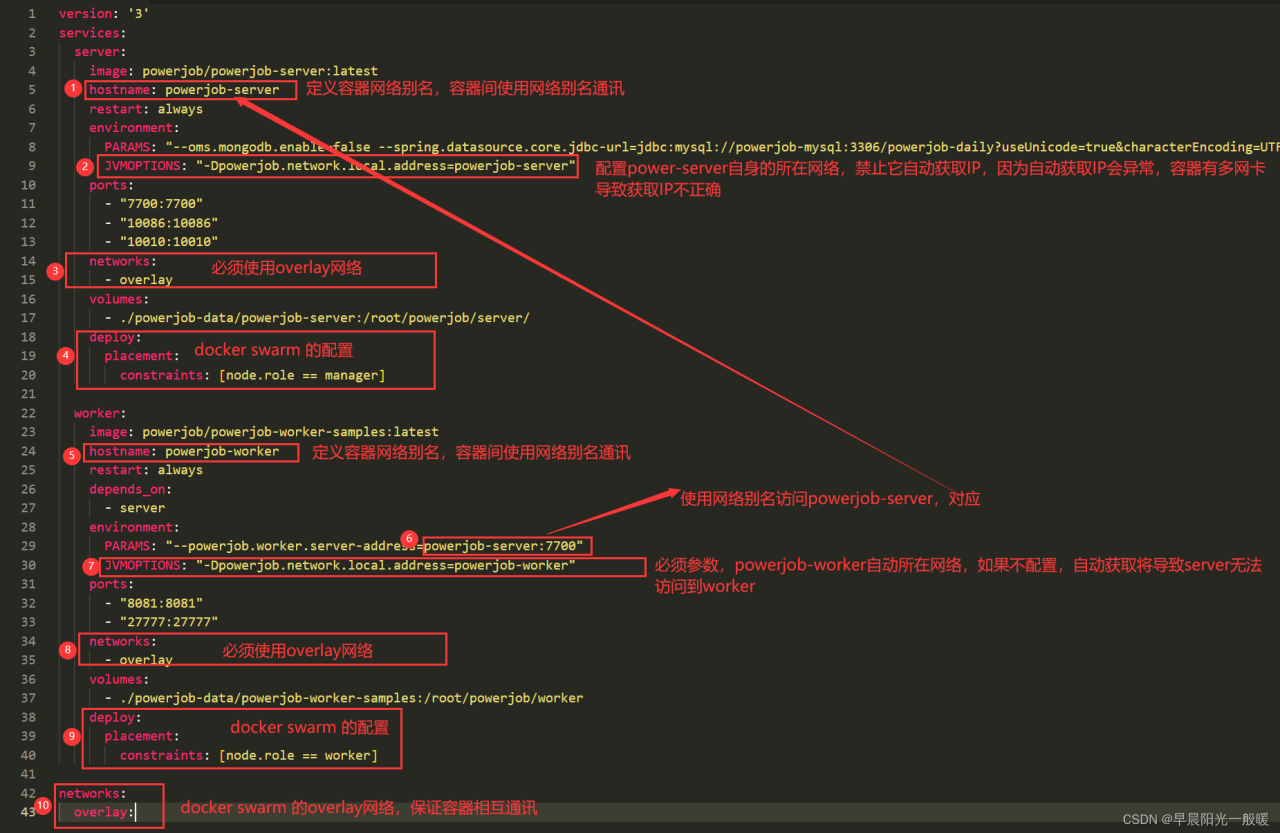Click red marker 8 beside the worker networks block
The height and width of the screenshot is (833, 1280).
click(x=68, y=650)
